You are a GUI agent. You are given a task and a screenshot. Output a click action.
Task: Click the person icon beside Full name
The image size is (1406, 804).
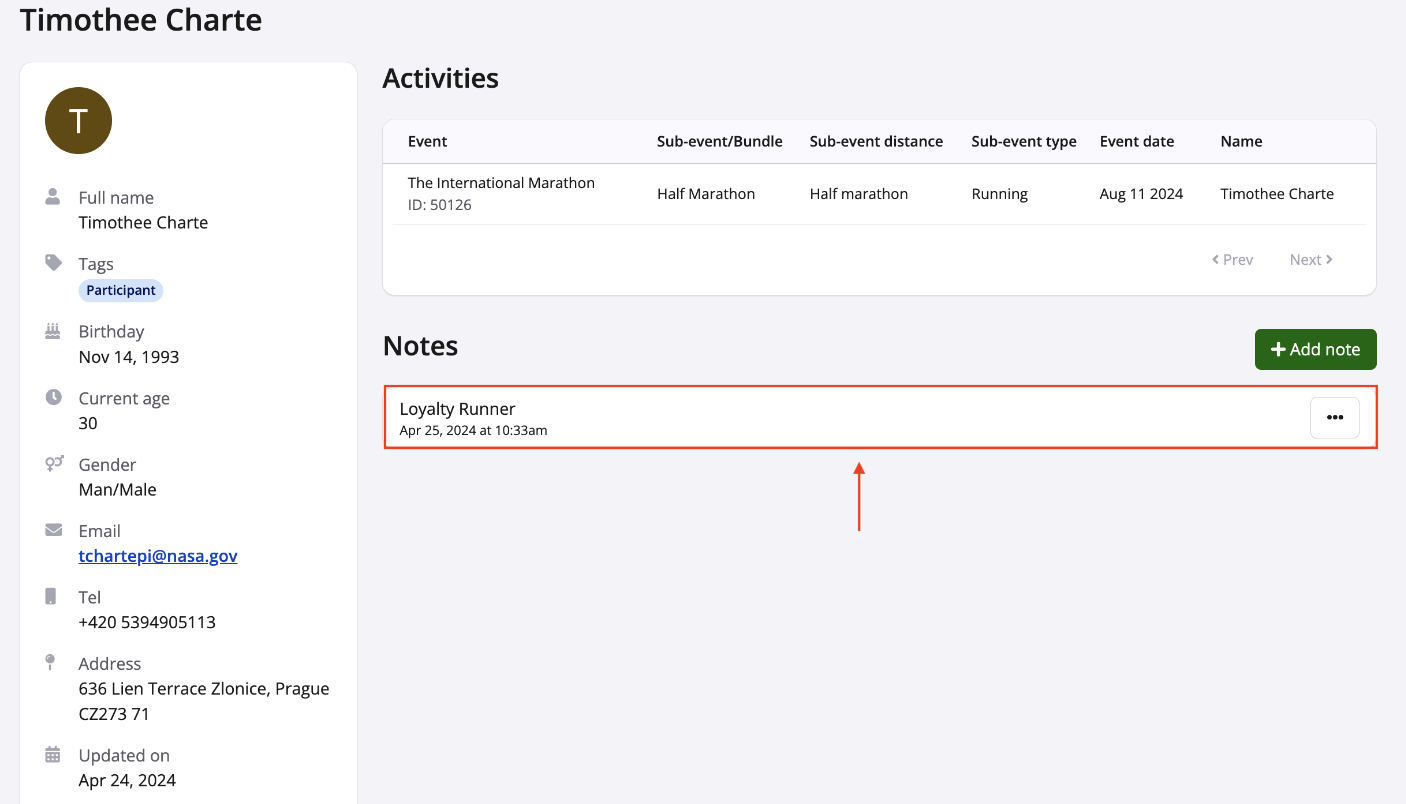(53, 197)
